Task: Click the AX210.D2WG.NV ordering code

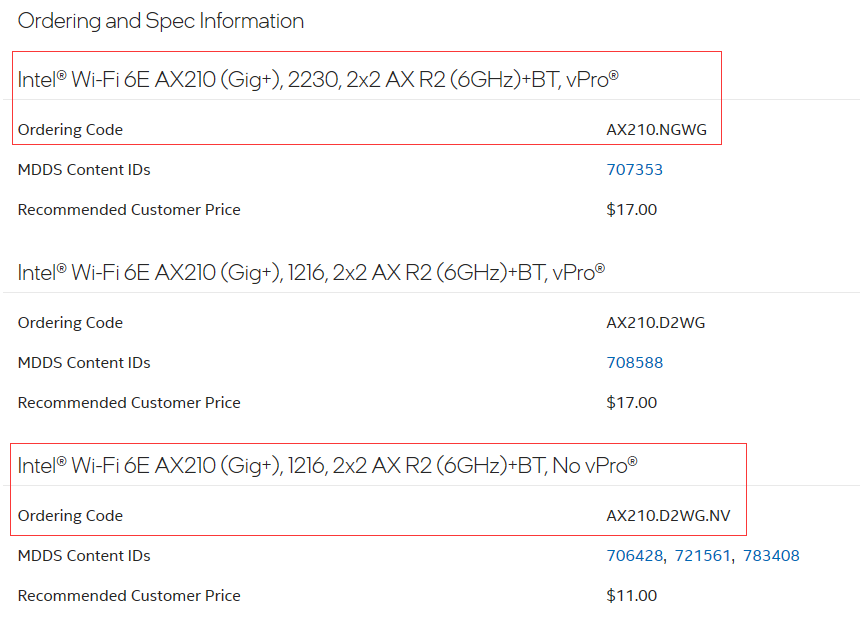Action: tap(668, 516)
